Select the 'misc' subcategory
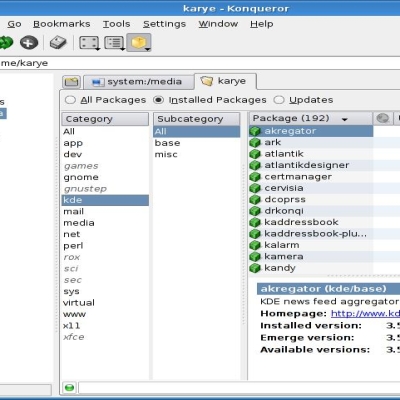 pyautogui.click(x=197, y=154)
